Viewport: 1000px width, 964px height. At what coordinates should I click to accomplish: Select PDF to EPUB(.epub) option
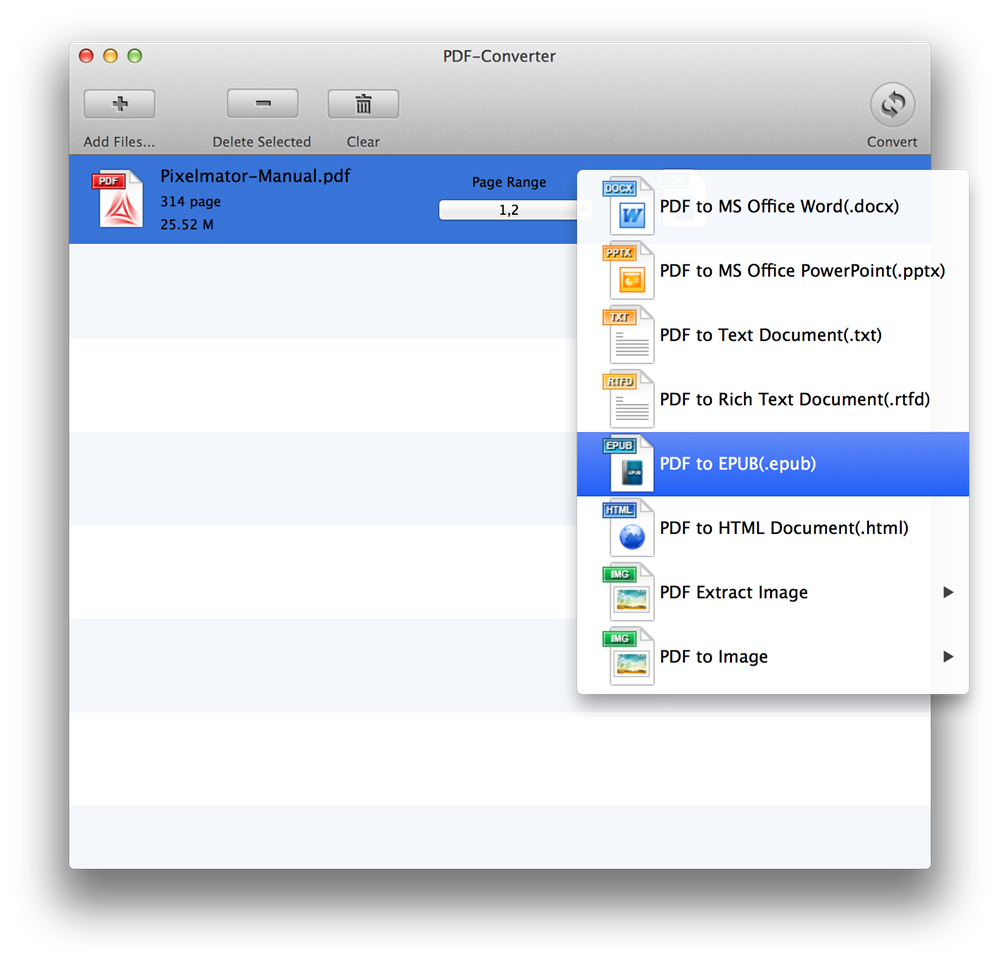[738, 464]
